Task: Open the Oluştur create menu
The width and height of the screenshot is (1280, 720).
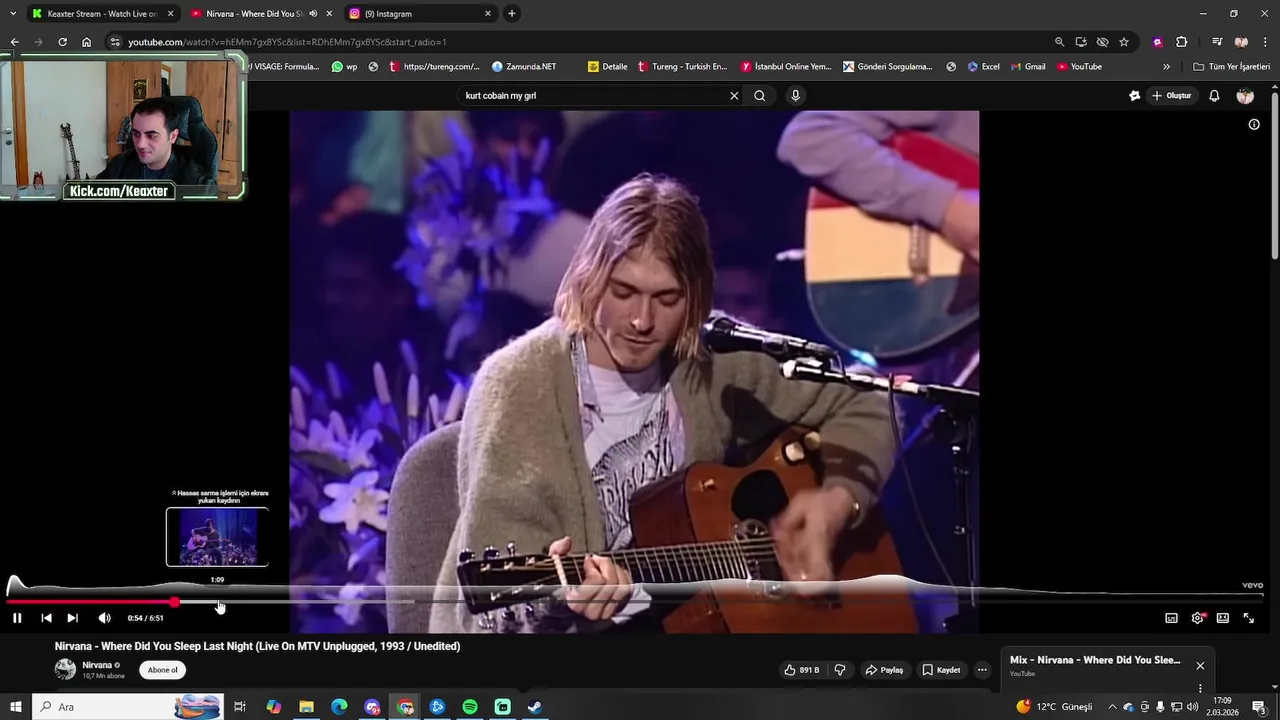Action: pos(1171,96)
